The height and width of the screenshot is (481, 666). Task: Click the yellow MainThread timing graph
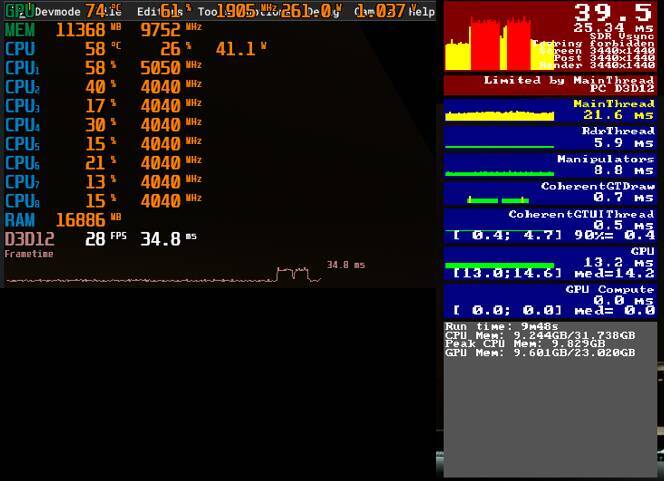coord(500,116)
